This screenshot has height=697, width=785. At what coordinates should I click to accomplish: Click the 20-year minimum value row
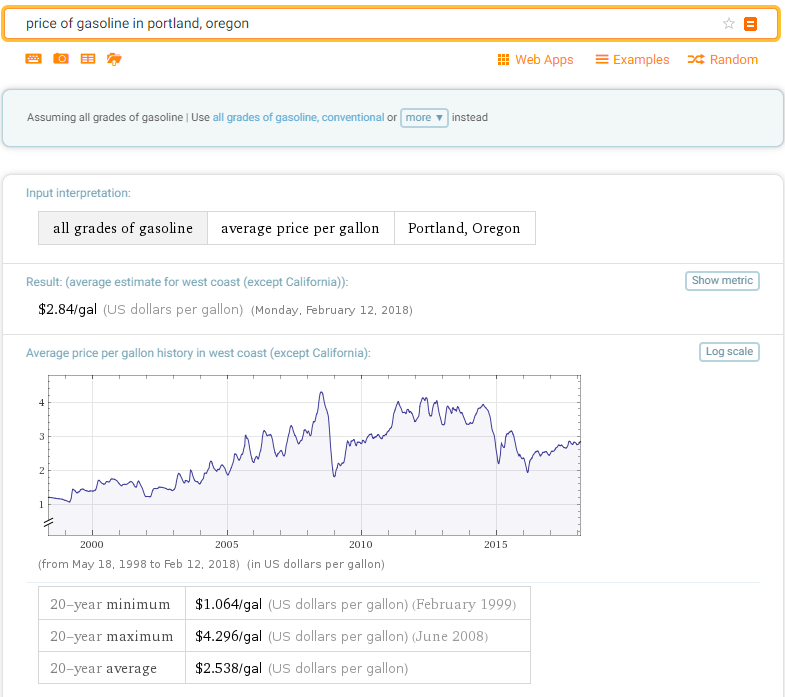(x=284, y=604)
